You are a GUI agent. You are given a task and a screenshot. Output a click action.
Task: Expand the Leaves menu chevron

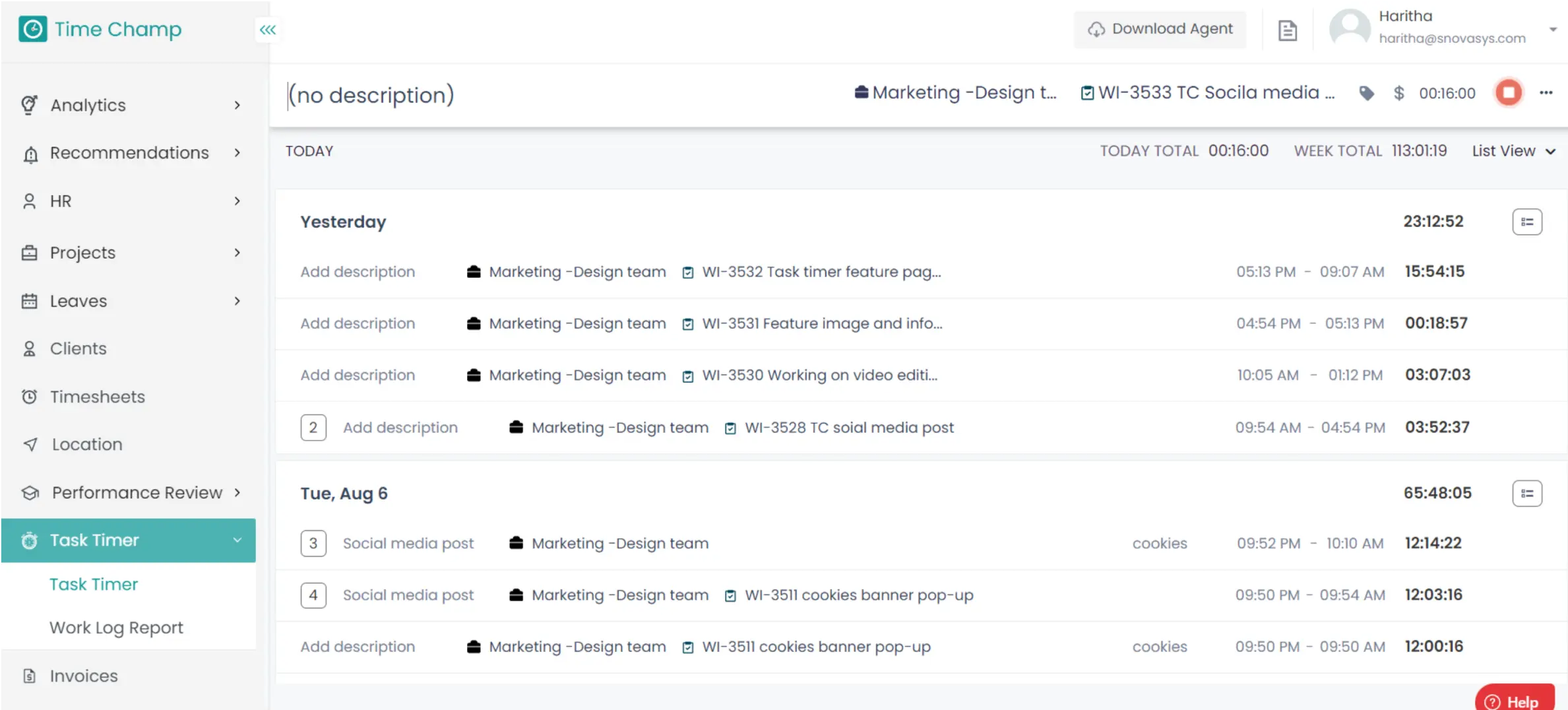coord(237,301)
